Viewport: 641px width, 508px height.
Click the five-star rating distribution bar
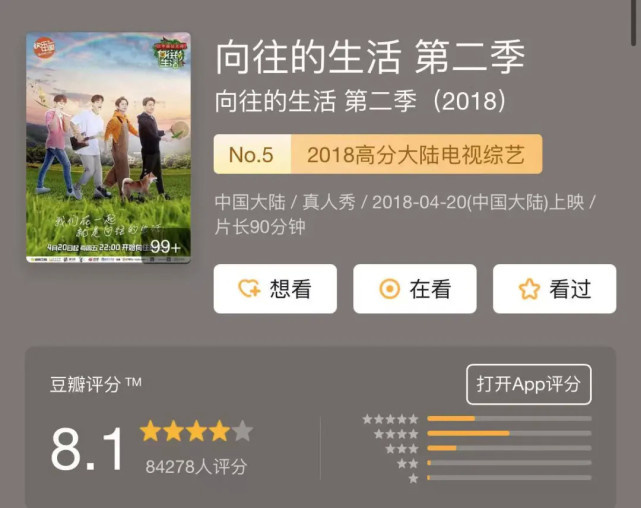509,418
